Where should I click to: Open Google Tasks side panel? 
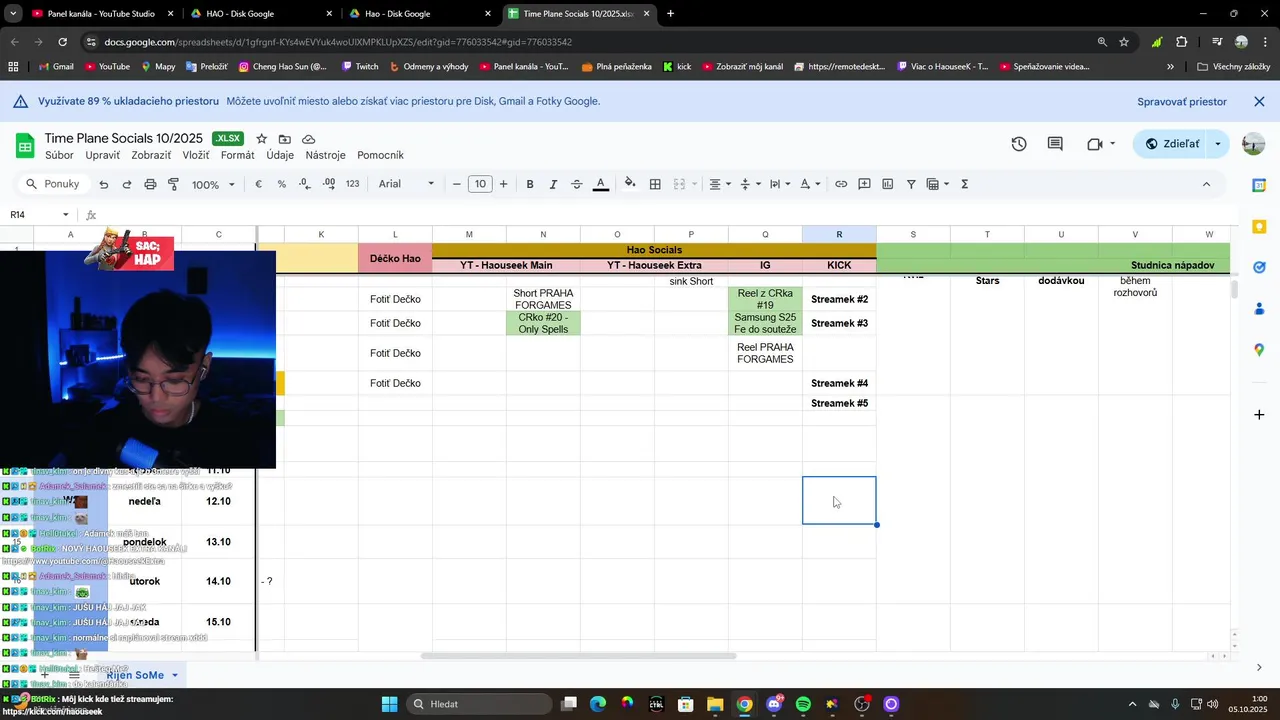pos(1259,268)
